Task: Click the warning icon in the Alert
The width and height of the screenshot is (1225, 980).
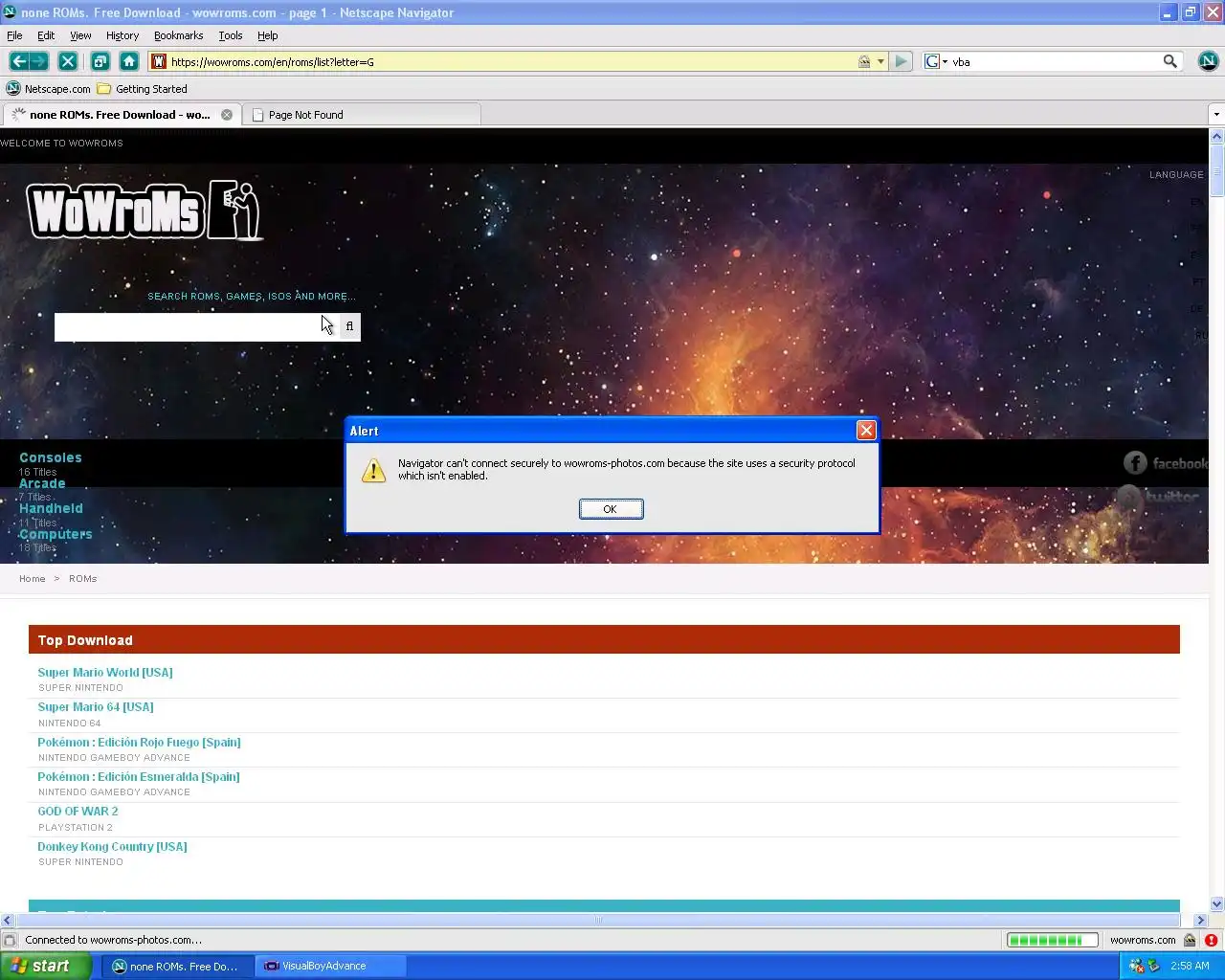Action: pos(373,469)
